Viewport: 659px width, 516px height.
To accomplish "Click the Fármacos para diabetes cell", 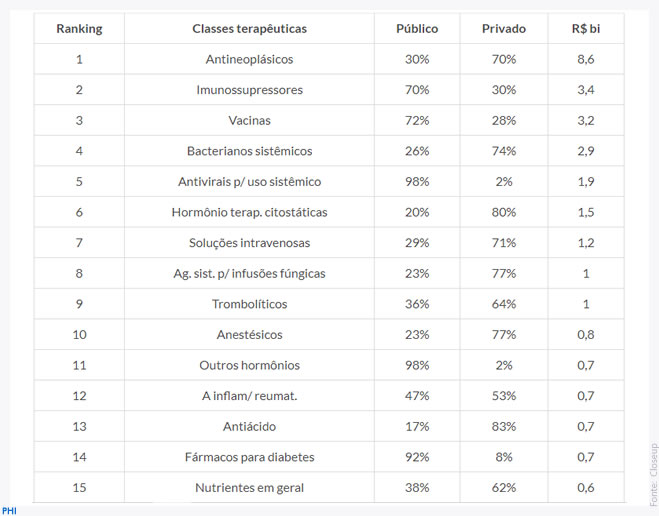I will pos(249,457).
